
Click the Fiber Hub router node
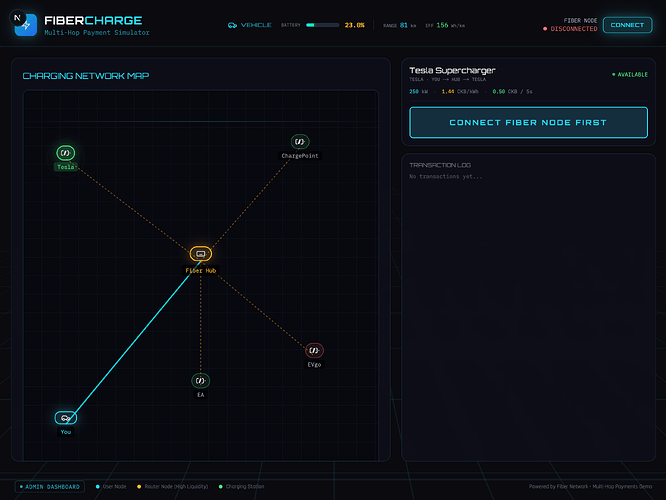click(200, 254)
